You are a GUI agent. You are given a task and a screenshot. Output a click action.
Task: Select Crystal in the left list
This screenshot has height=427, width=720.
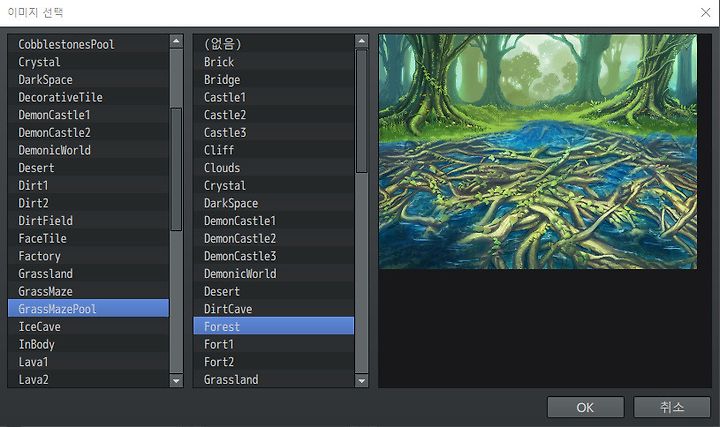88,62
